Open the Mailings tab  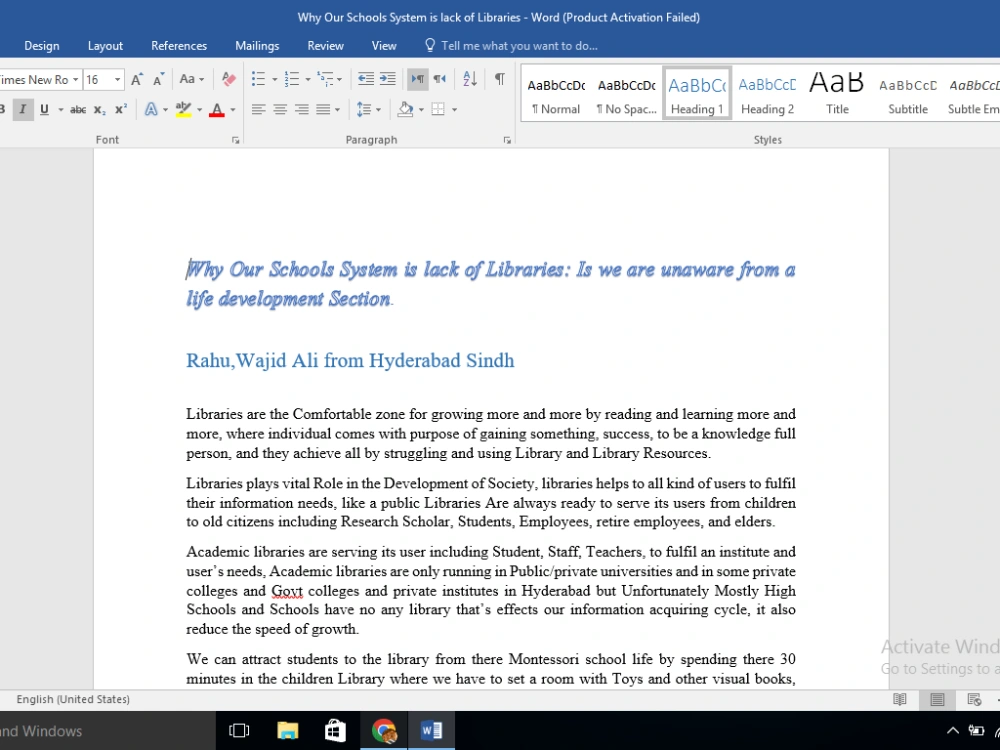257,46
